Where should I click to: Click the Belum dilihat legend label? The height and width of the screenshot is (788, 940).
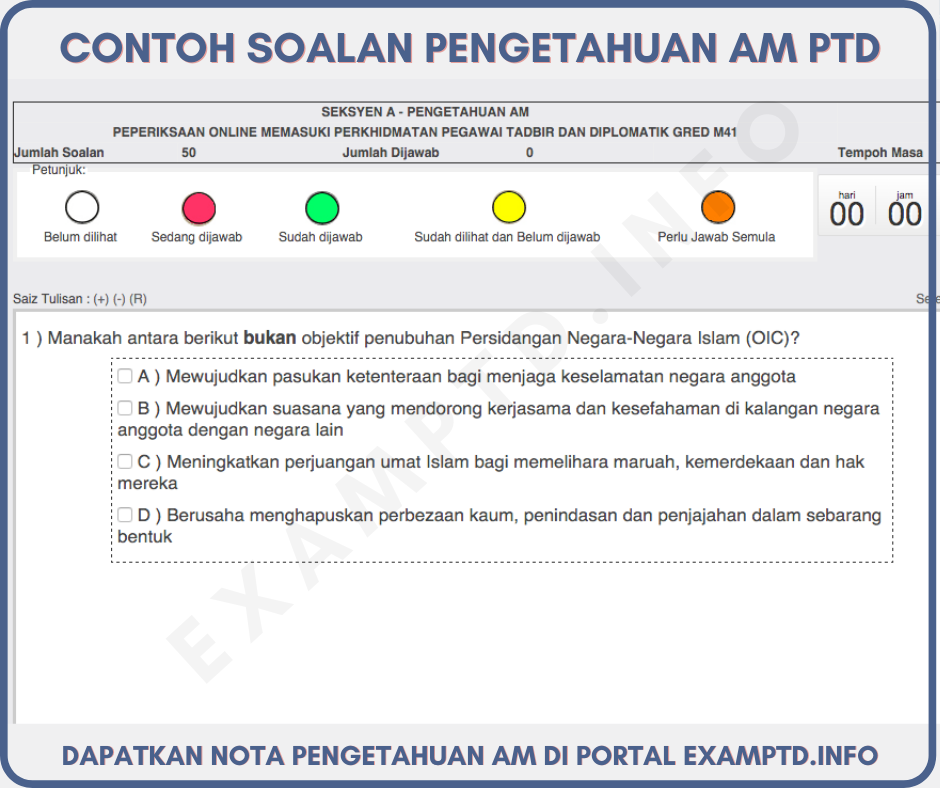tap(80, 237)
